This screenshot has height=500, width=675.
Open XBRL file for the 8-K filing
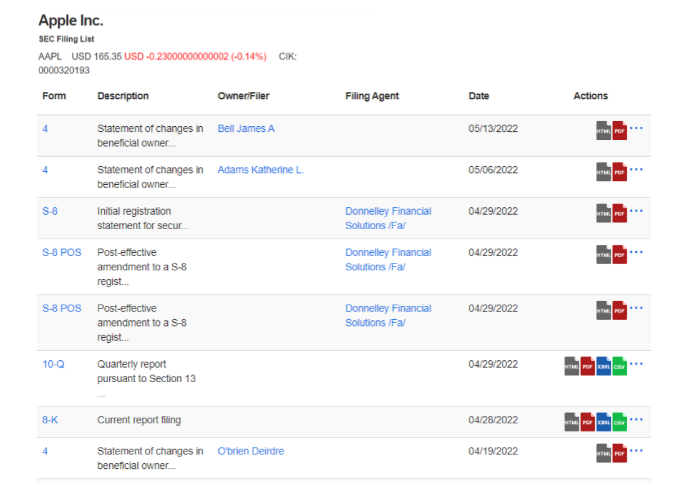tap(603, 422)
